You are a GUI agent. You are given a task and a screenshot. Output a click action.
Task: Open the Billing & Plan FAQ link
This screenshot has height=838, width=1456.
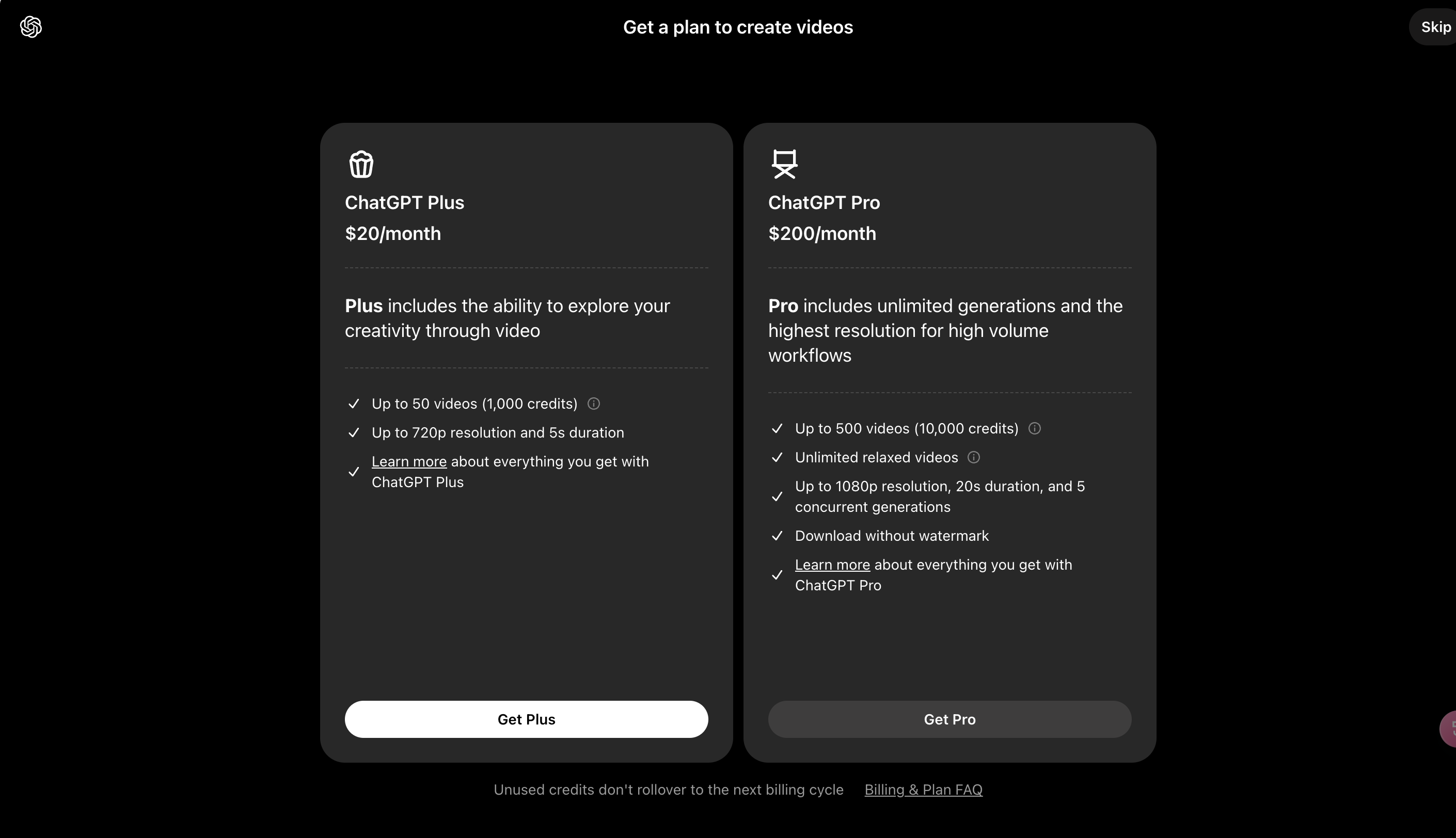923,789
